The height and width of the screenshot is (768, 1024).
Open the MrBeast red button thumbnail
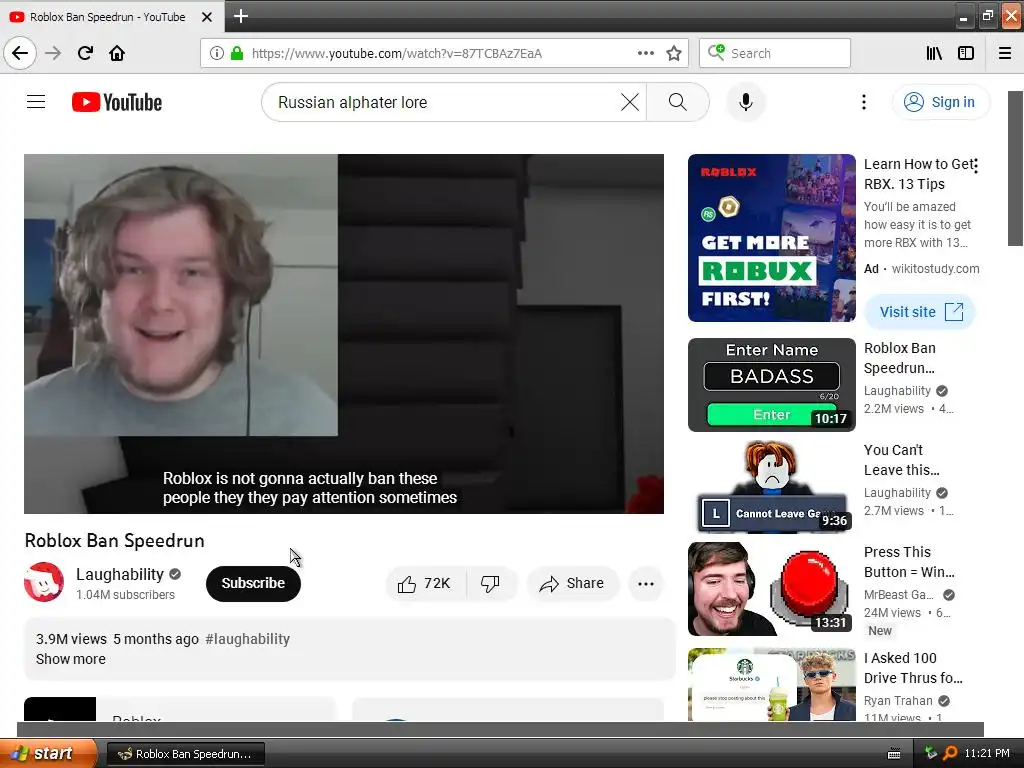771,588
